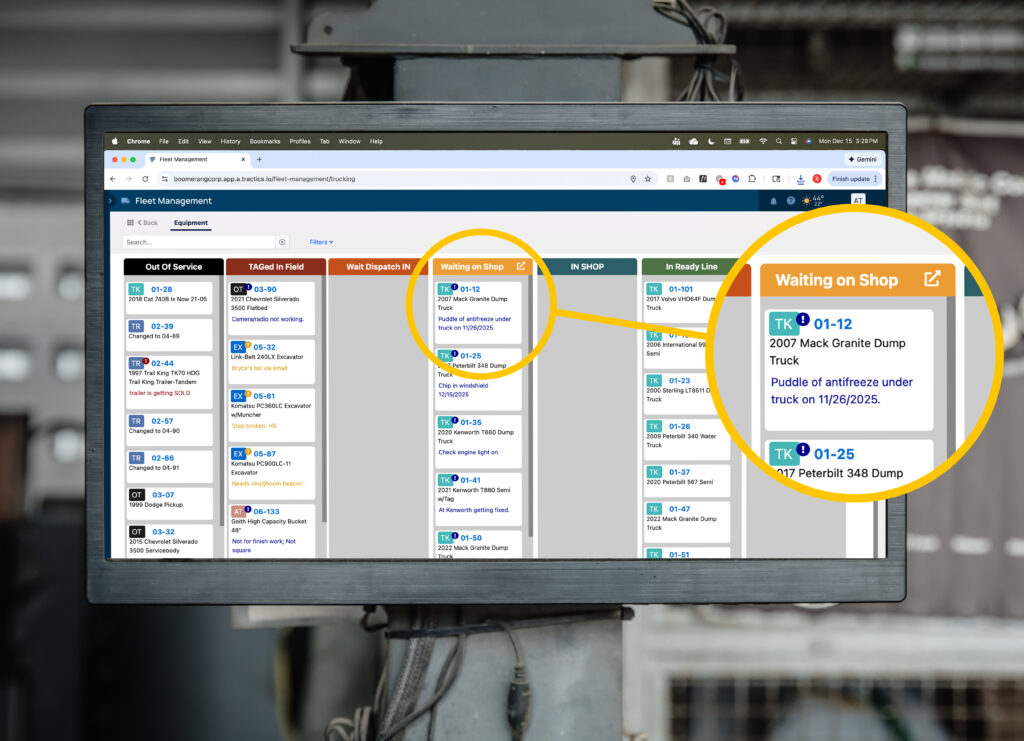Open the AT user avatar menu

point(857,201)
